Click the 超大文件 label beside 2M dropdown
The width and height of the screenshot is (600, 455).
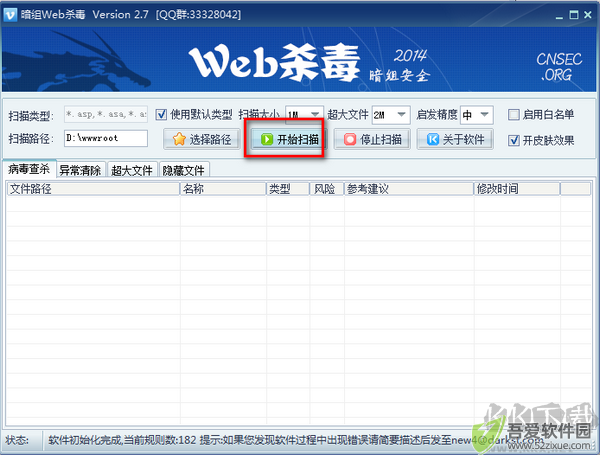click(x=348, y=114)
